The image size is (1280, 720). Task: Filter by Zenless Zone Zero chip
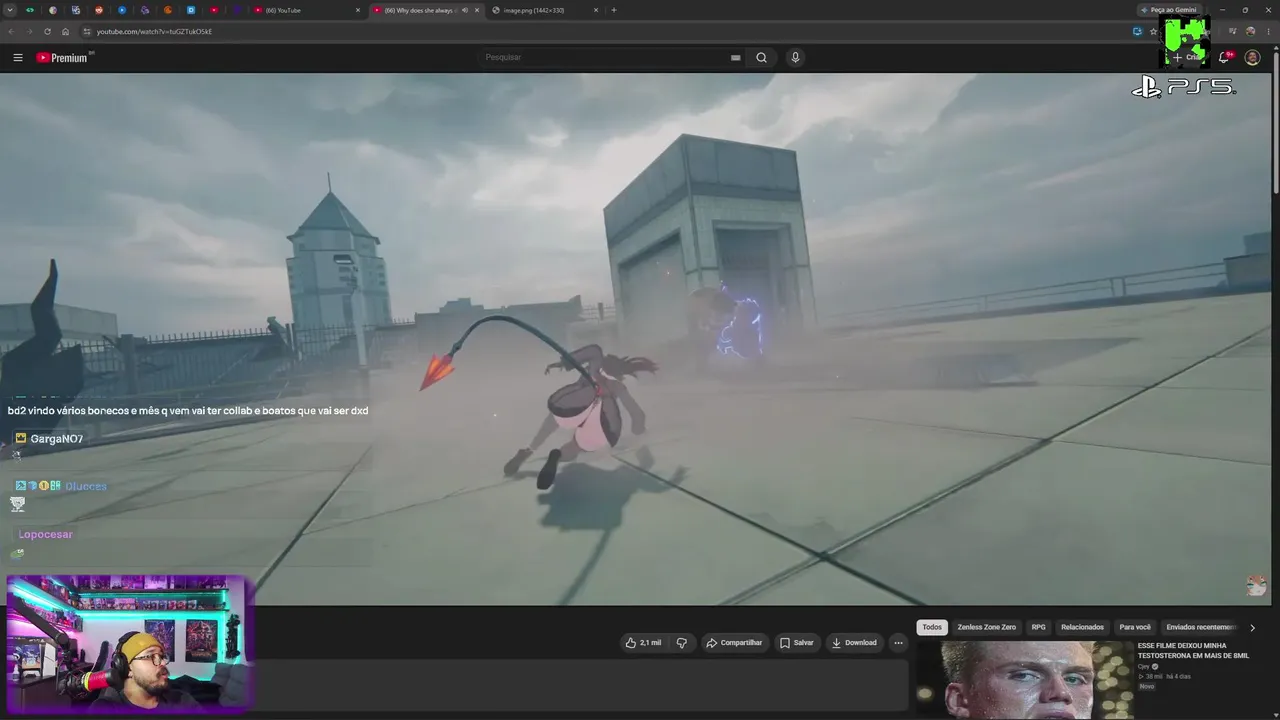point(986,627)
